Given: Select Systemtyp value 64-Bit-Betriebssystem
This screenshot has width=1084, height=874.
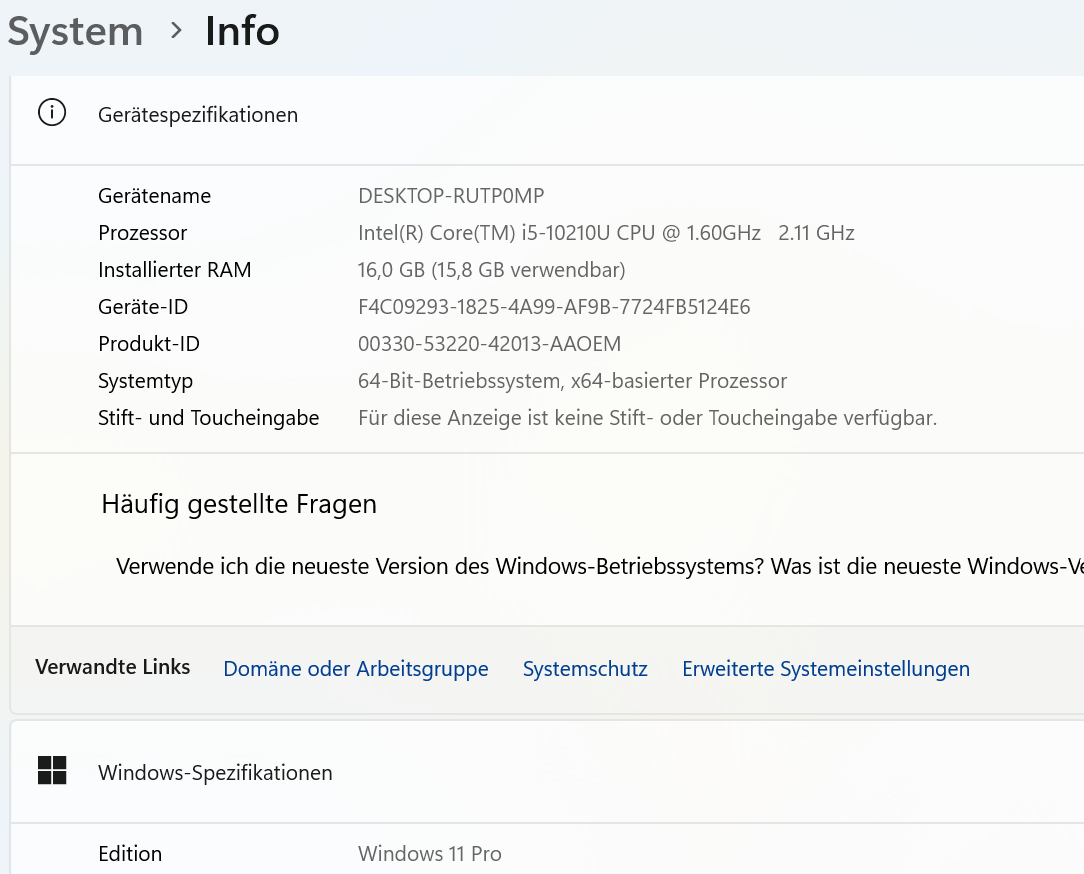Looking at the screenshot, I should pyautogui.click(x=572, y=381).
